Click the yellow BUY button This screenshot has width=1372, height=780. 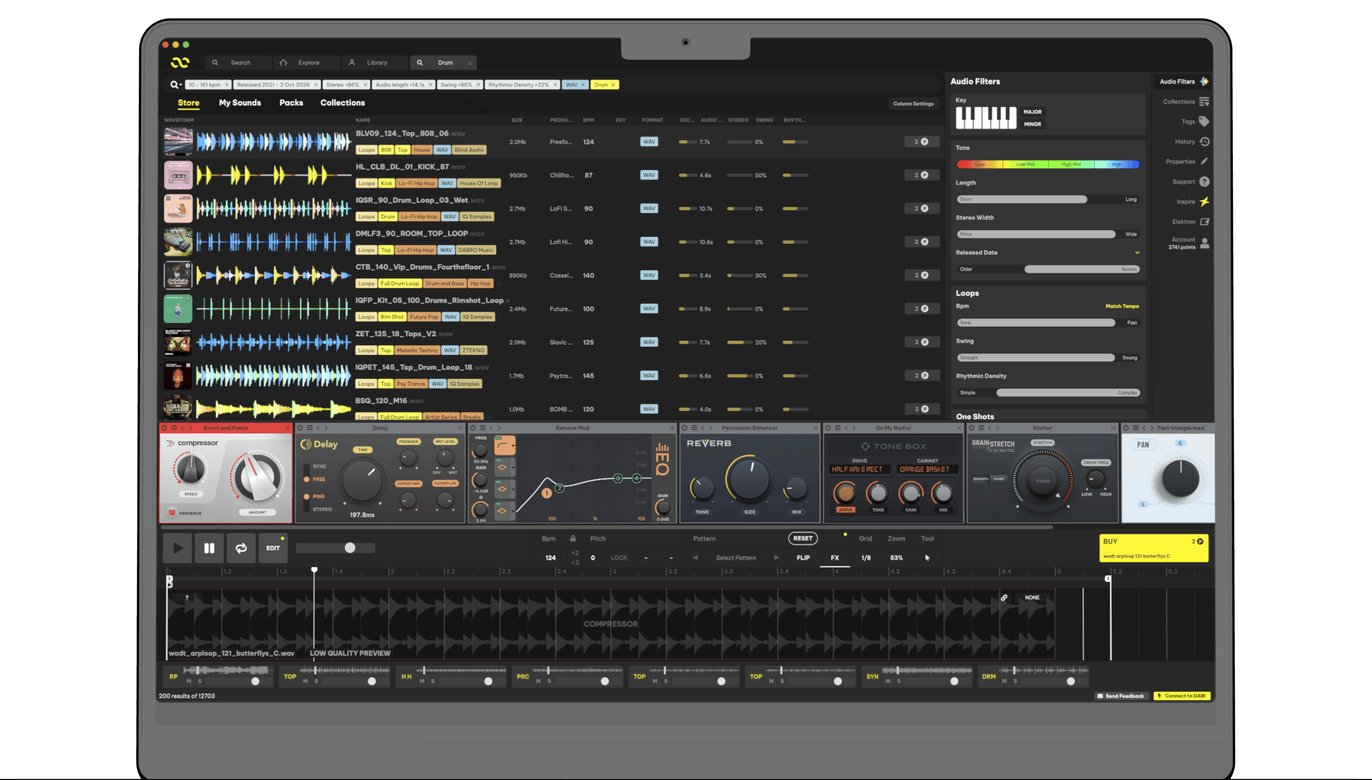(1153, 548)
